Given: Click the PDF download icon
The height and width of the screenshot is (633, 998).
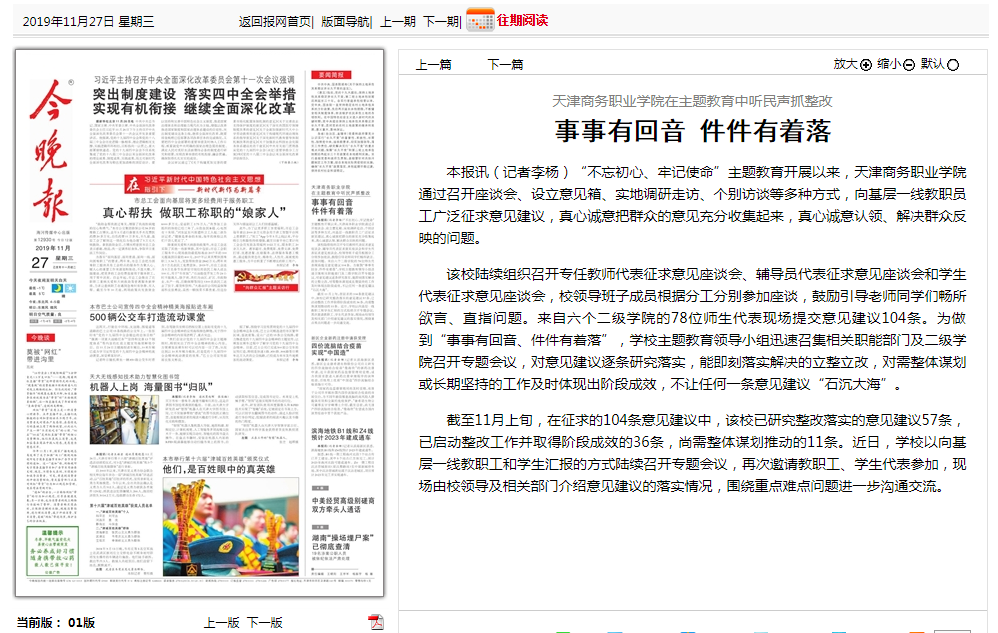Looking at the screenshot, I should [x=376, y=623].
